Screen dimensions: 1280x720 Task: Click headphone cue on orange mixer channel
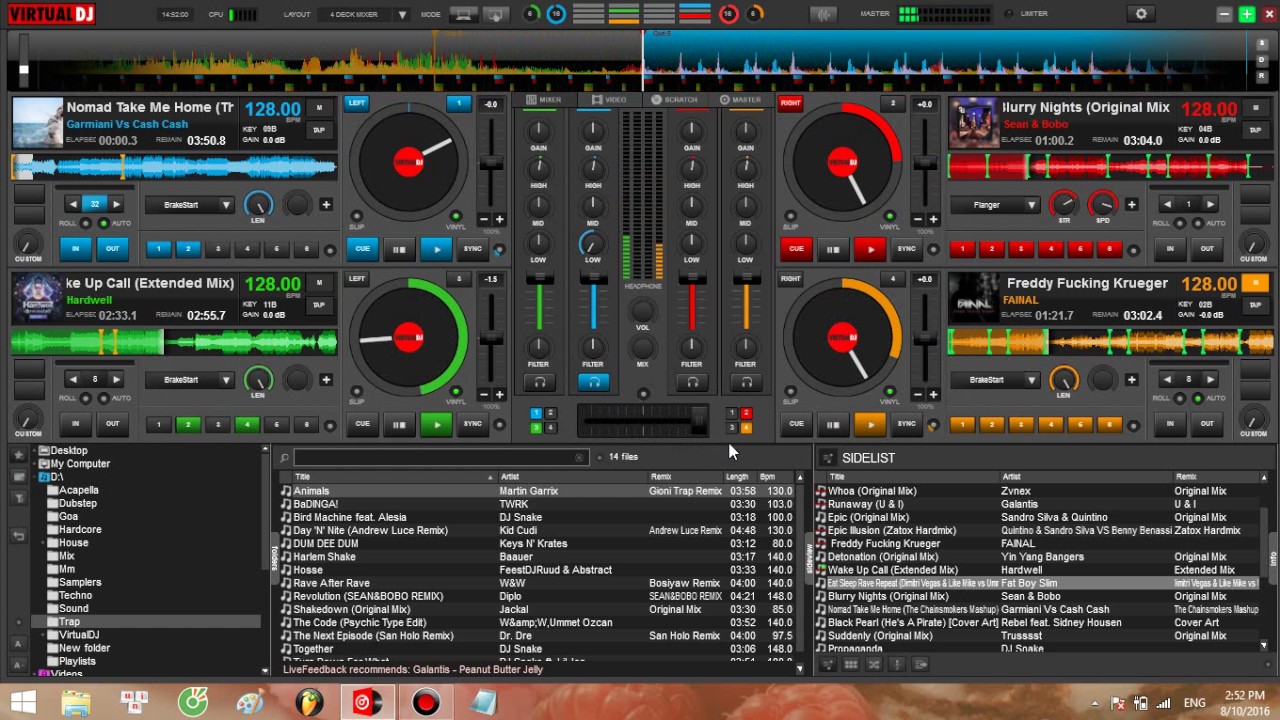[x=745, y=382]
